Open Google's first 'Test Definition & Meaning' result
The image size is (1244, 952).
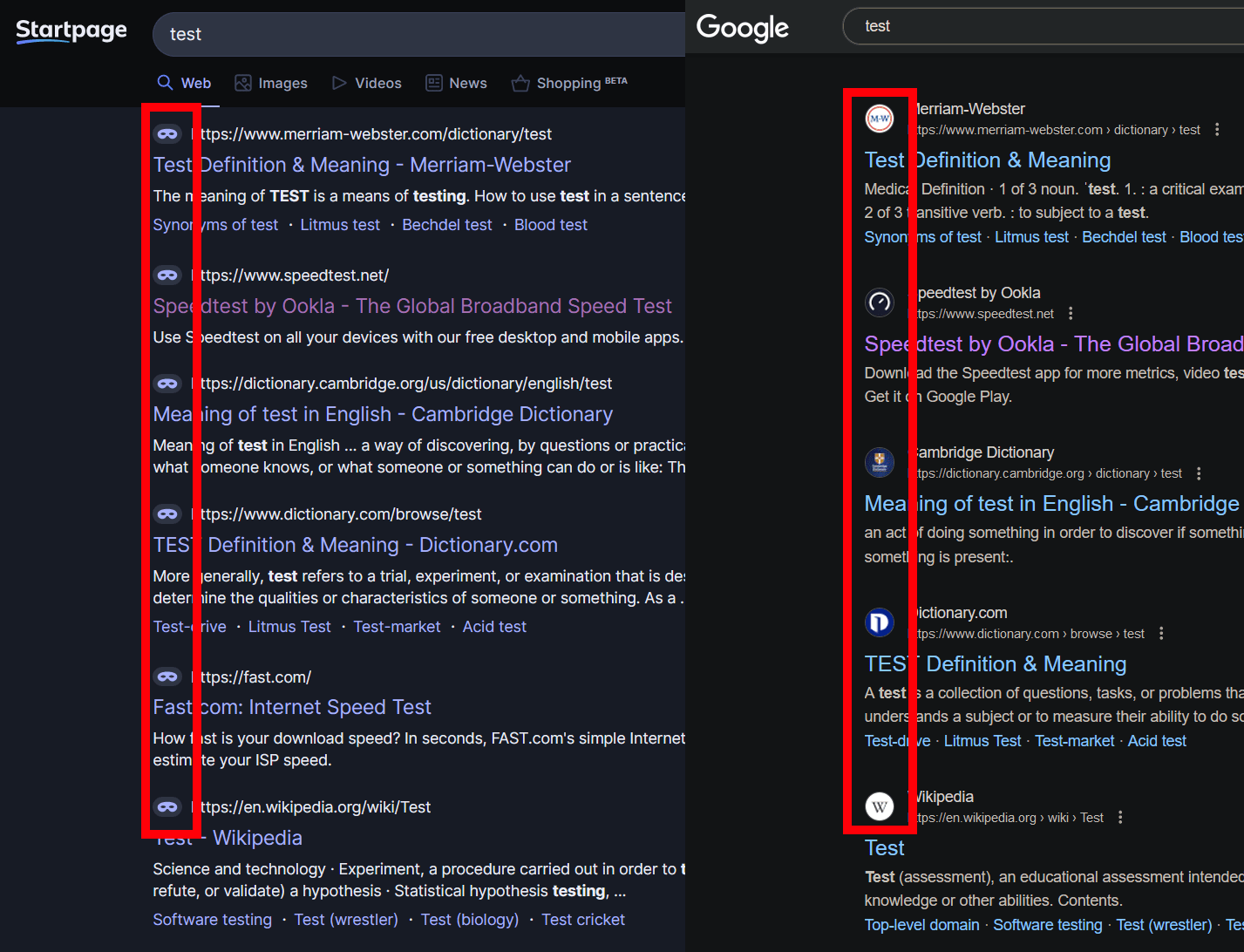point(988,160)
